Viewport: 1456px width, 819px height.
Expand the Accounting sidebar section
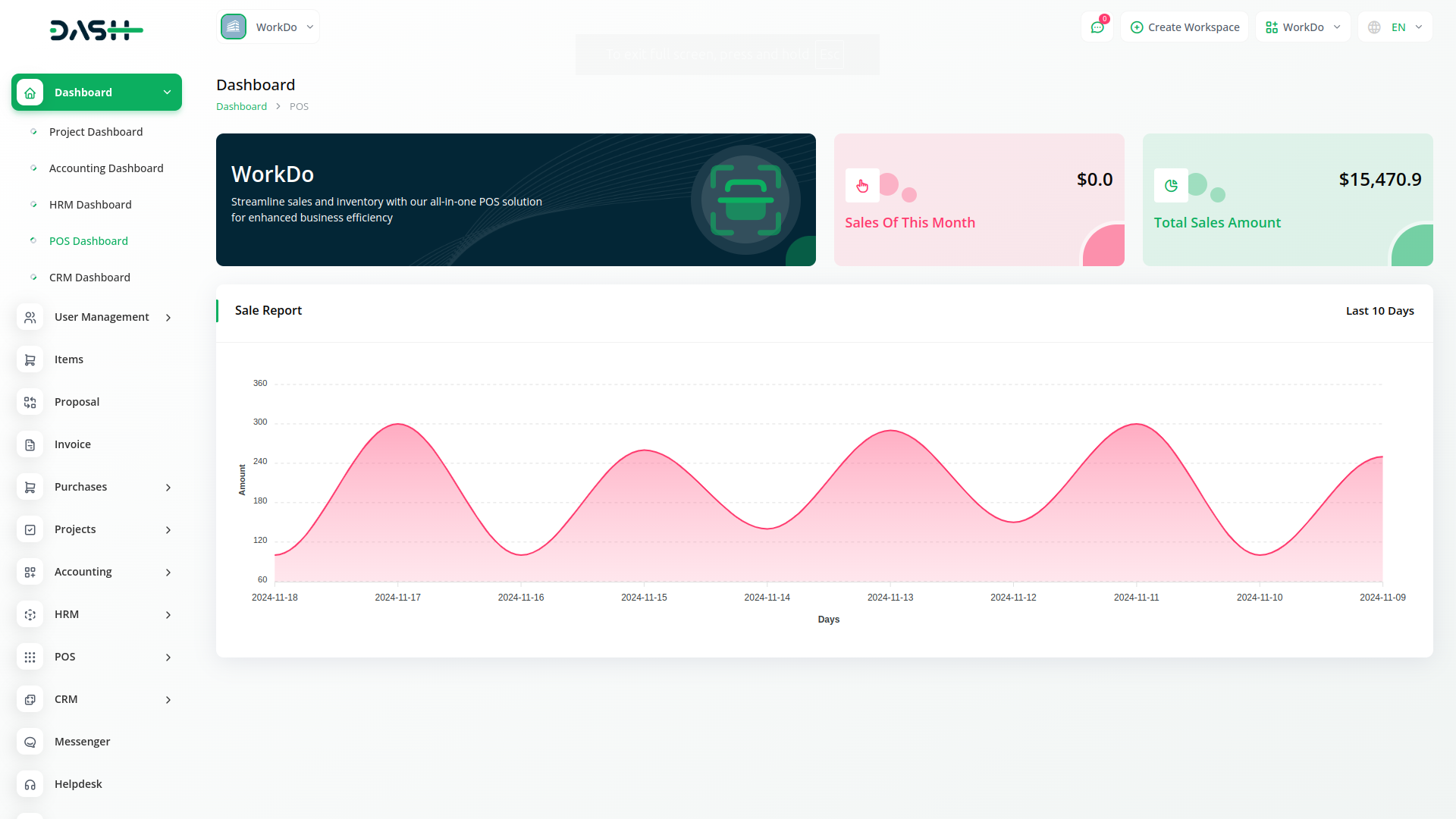pos(168,573)
